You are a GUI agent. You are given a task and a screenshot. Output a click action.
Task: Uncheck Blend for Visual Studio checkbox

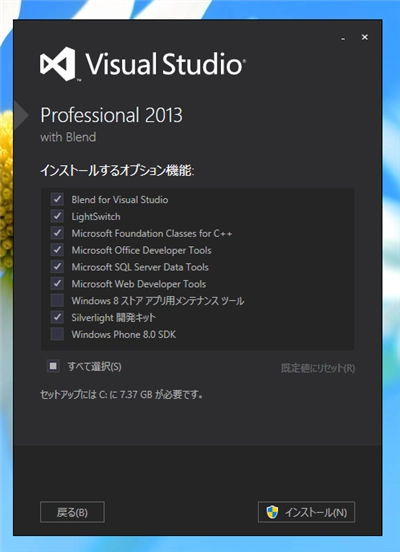[57, 199]
